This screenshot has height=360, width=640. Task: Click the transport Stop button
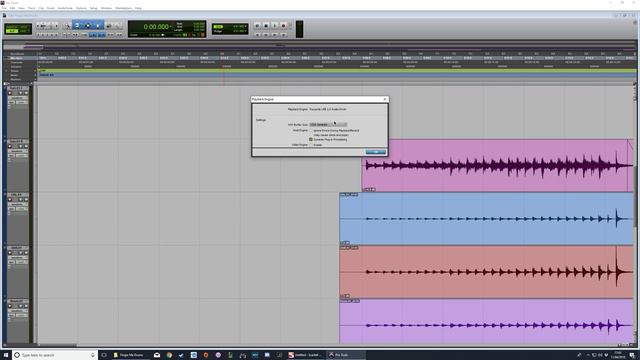coord(266,25)
